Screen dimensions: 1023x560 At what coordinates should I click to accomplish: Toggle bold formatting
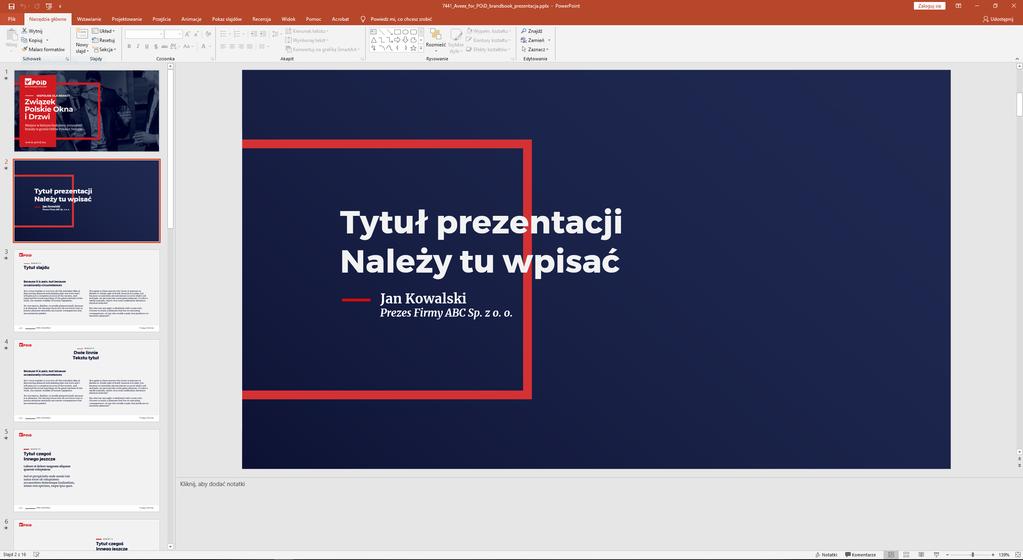click(x=129, y=46)
